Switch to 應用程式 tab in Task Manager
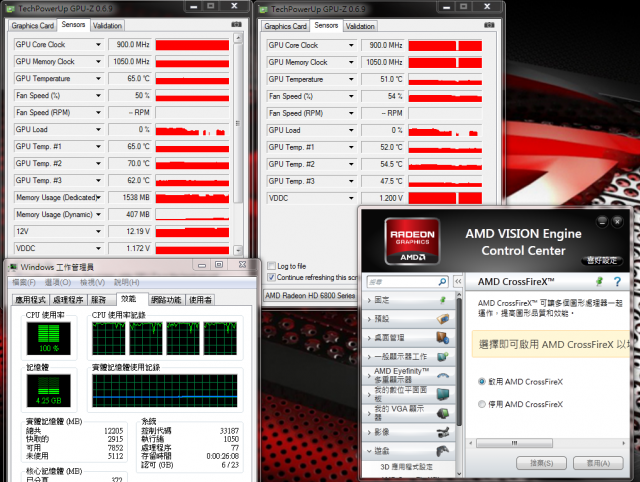This screenshot has height=482, width=640. (30, 300)
